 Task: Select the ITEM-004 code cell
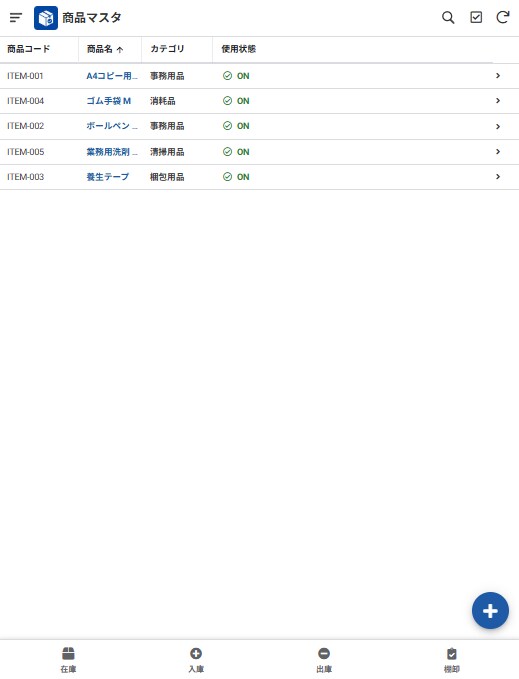click(26, 101)
